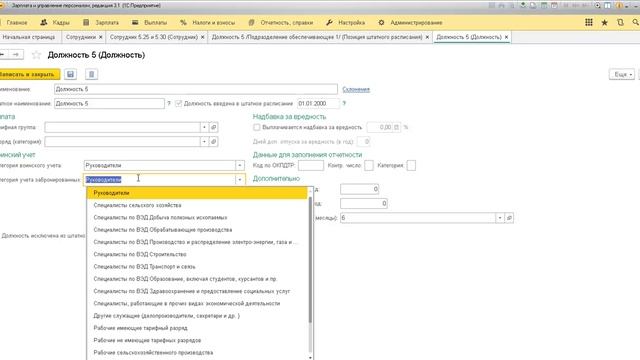
Task: Open the Кадры menu
Action: pyautogui.click(x=56, y=23)
